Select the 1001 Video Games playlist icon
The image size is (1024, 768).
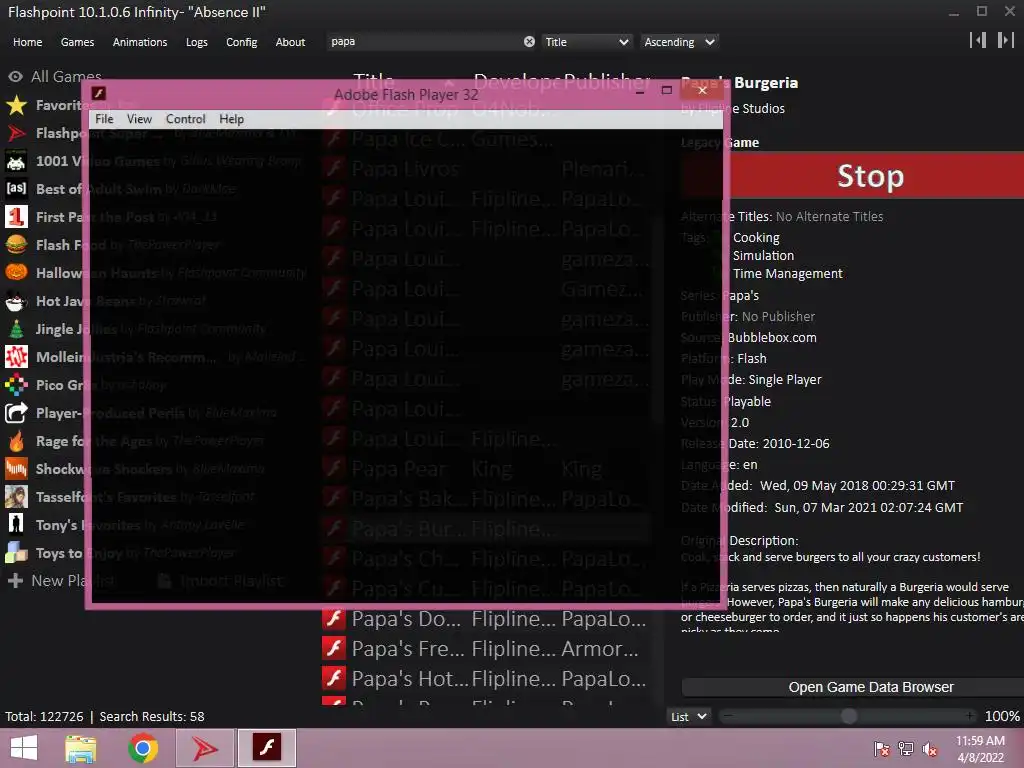(x=16, y=161)
